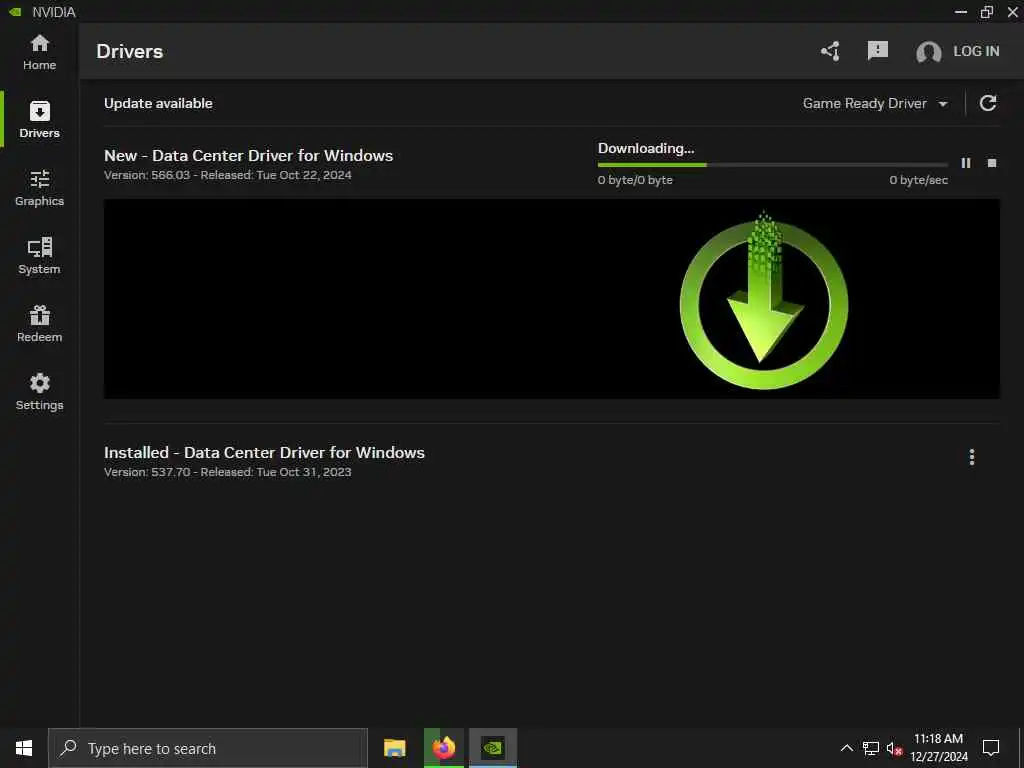
Task: Click the muted volume tray icon
Action: point(894,749)
